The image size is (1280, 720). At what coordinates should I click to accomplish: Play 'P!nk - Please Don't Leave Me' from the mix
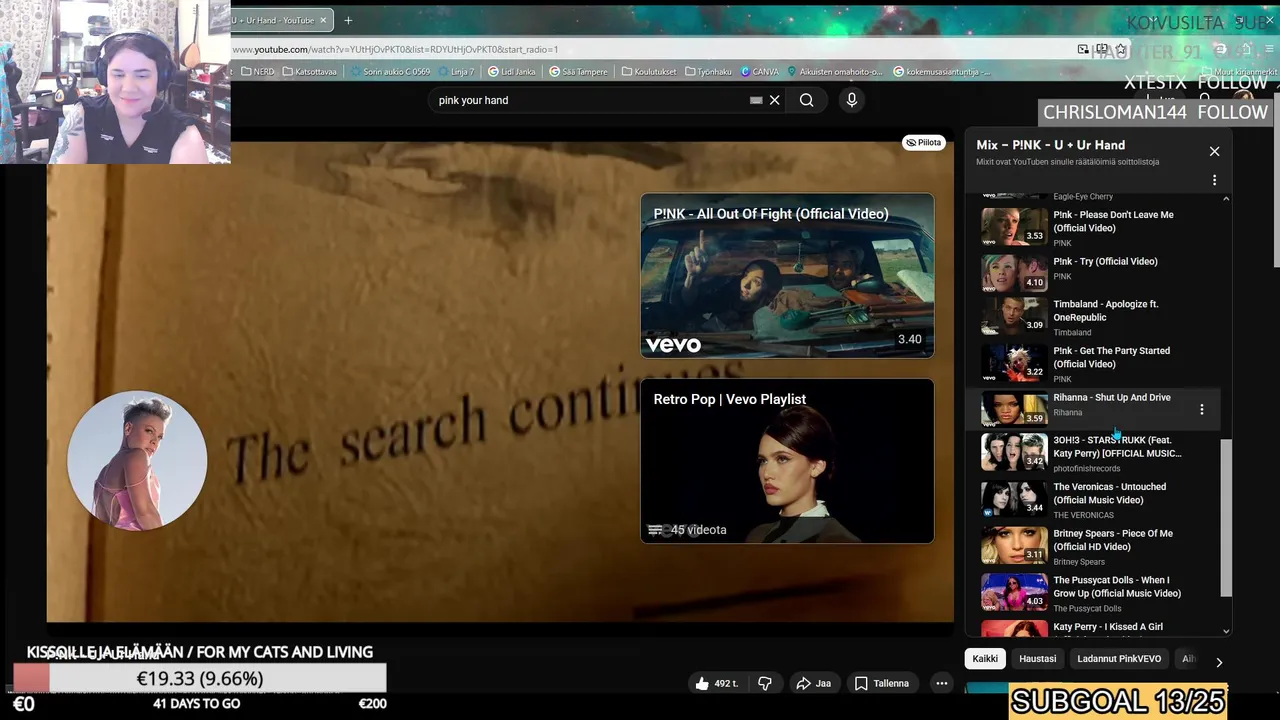click(1100, 226)
